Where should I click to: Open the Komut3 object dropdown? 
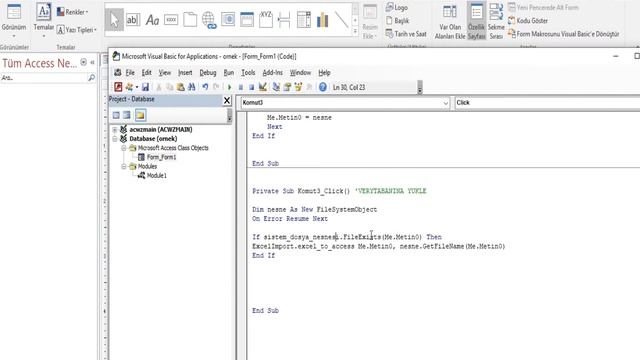click(445, 103)
